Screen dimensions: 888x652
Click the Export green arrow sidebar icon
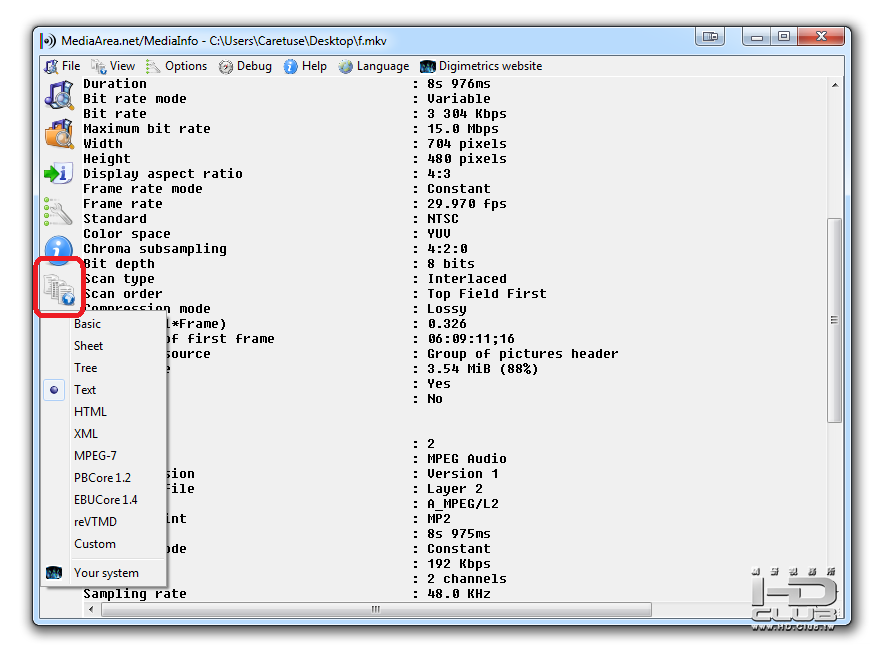click(58, 173)
